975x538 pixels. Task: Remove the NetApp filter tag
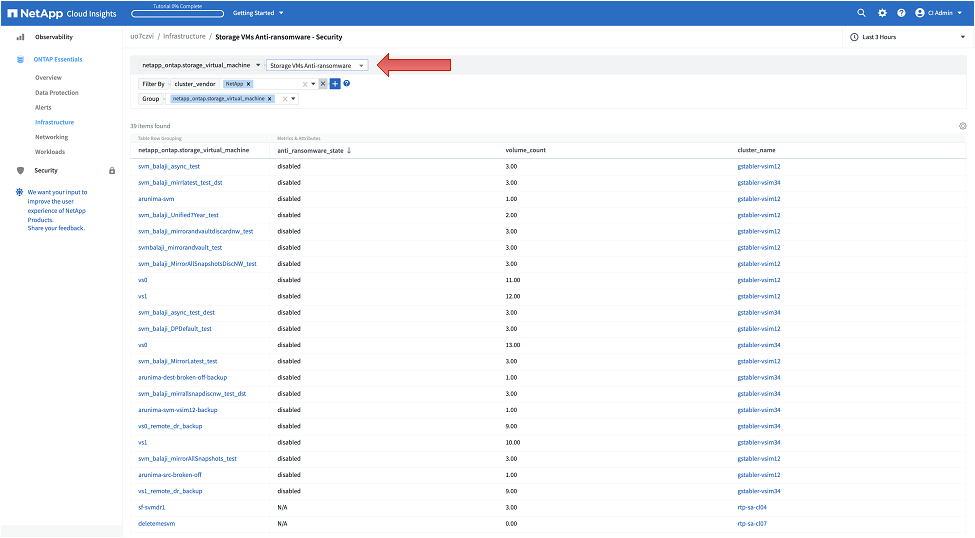click(248, 84)
